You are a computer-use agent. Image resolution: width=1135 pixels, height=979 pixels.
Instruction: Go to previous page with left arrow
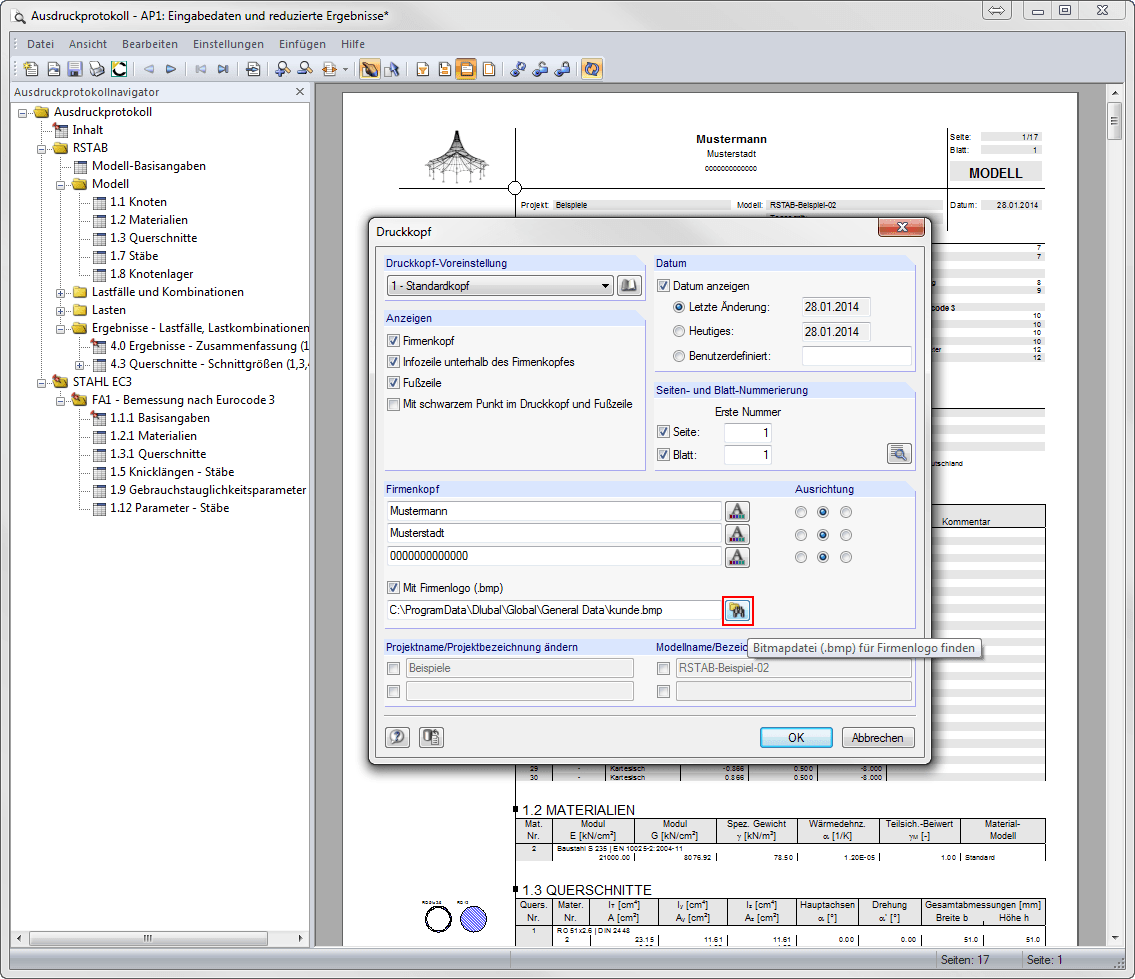tap(149, 69)
